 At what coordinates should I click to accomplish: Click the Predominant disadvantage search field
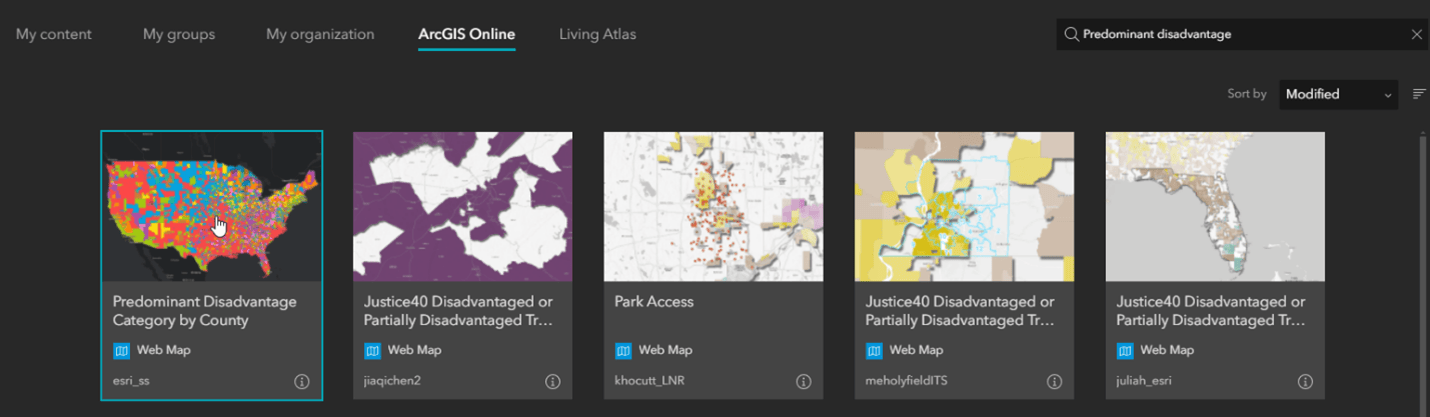pyautogui.click(x=1243, y=34)
